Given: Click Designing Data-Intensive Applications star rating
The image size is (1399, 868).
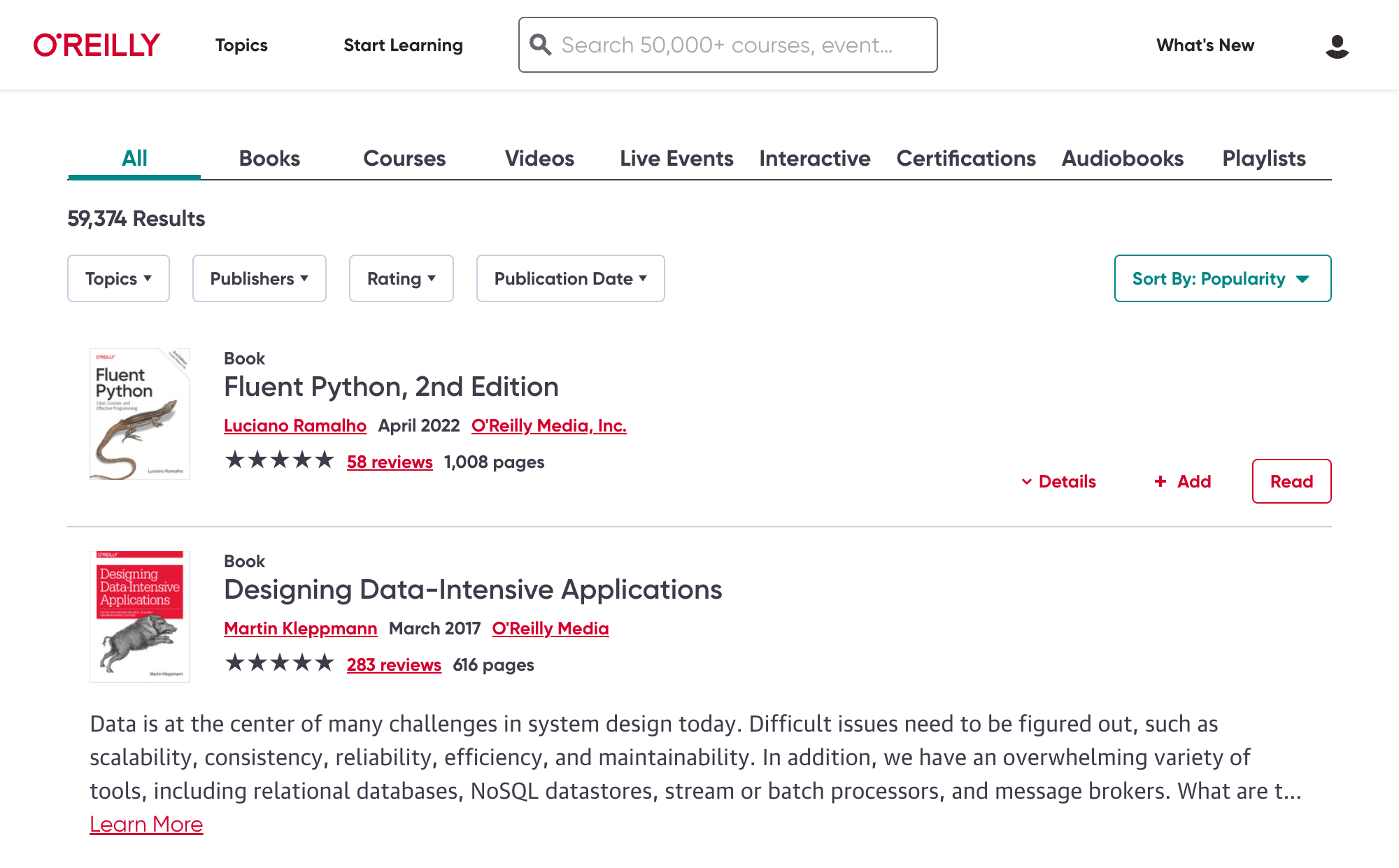Looking at the screenshot, I should [280, 663].
